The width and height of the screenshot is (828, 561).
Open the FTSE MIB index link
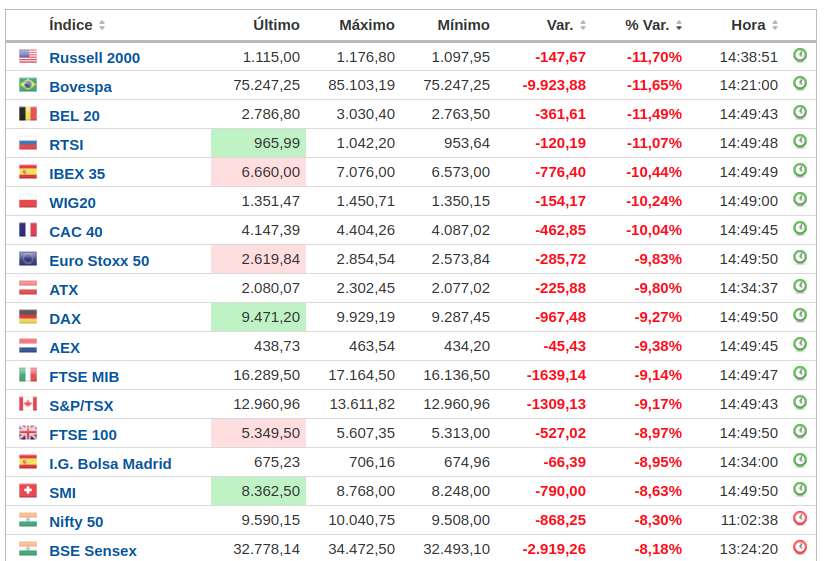click(84, 377)
